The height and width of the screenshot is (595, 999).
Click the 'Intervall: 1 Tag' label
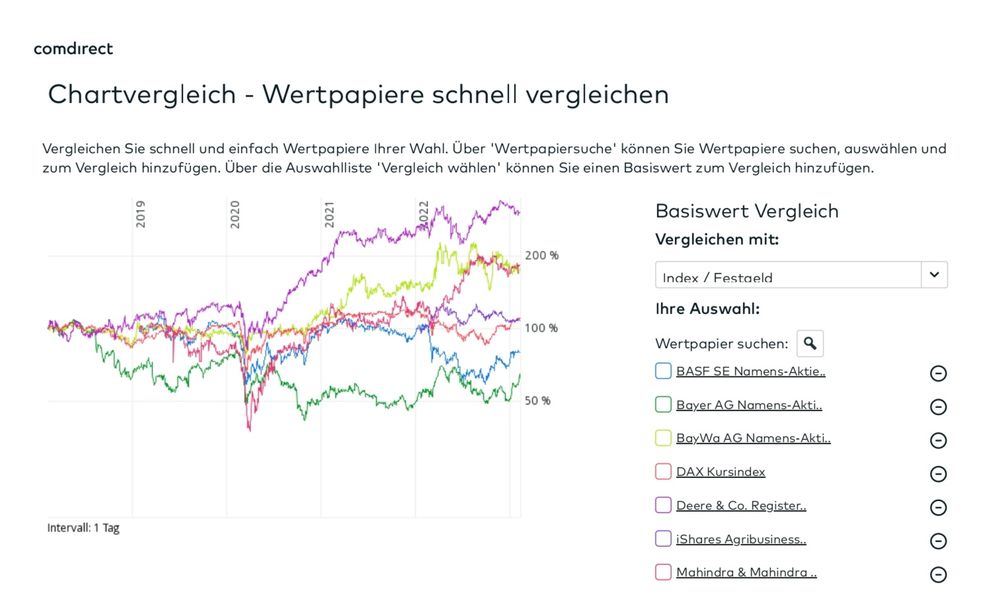tap(82, 527)
